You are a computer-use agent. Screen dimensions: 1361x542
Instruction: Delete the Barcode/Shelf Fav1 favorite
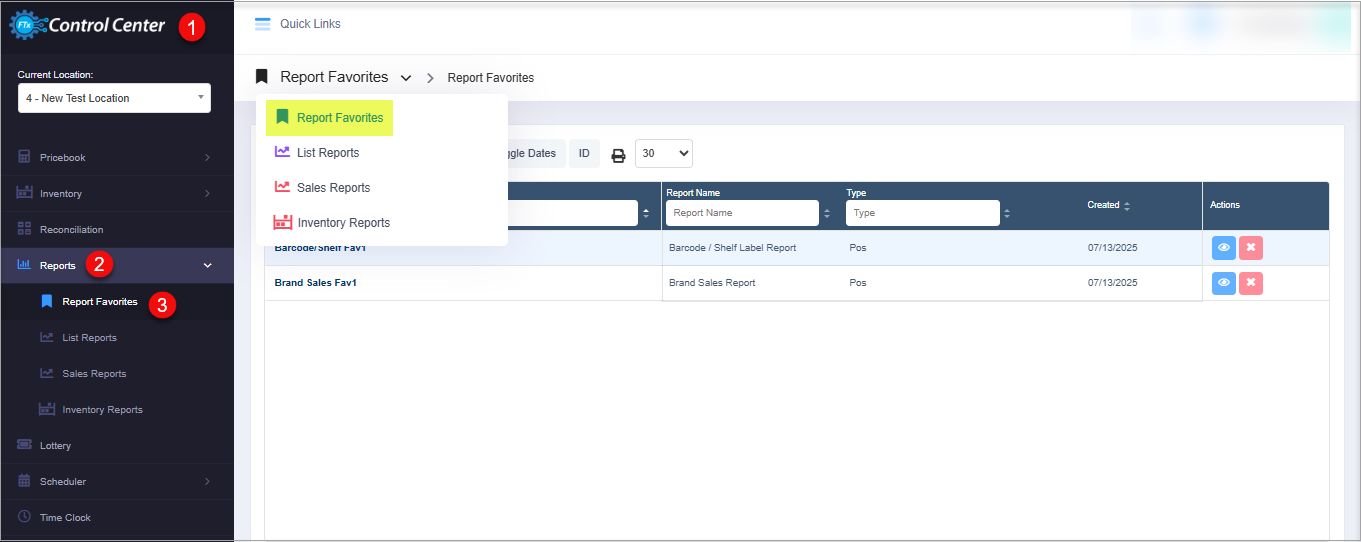point(1250,248)
